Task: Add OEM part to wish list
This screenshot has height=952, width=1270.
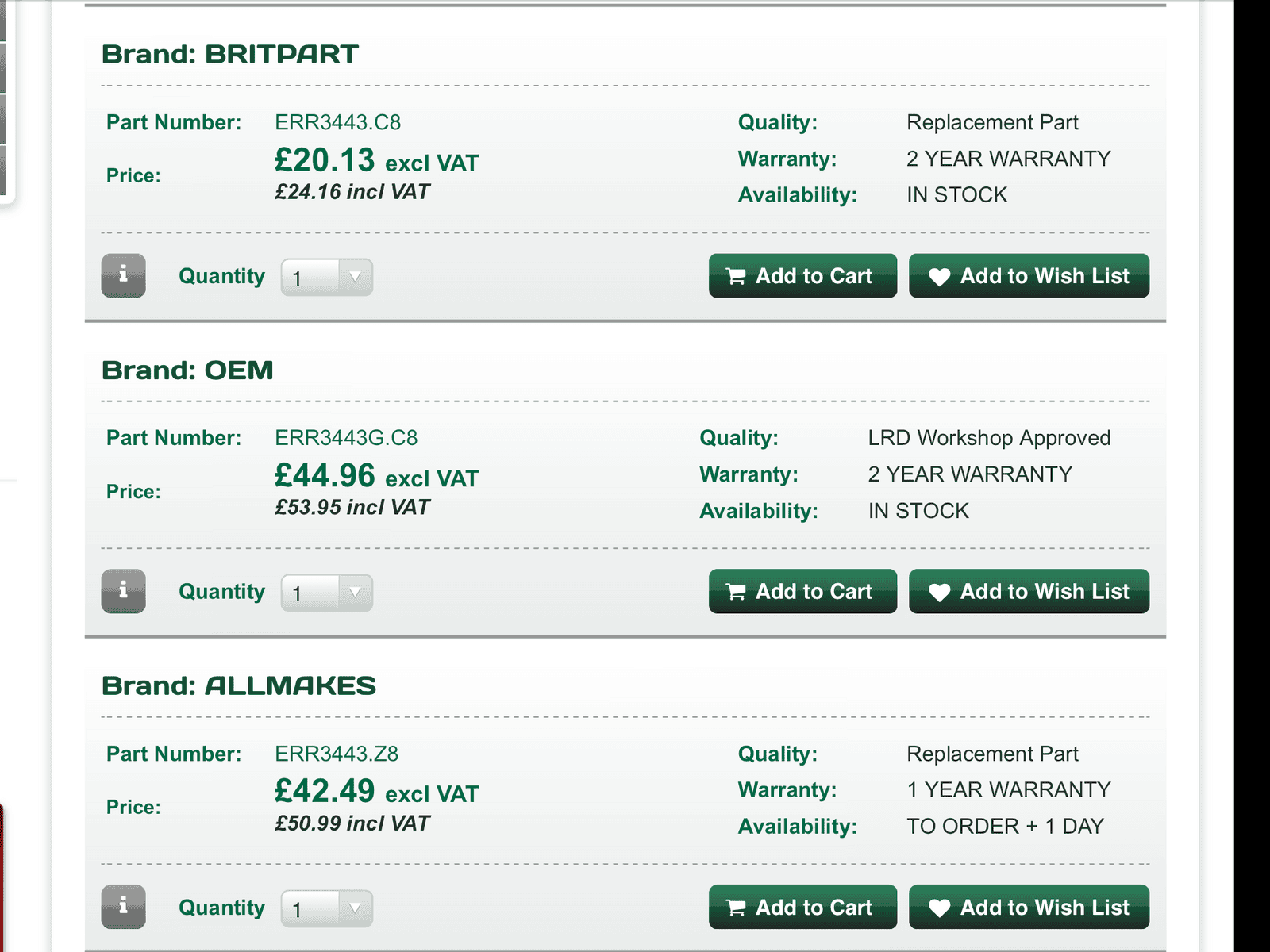Action: click(x=1029, y=591)
